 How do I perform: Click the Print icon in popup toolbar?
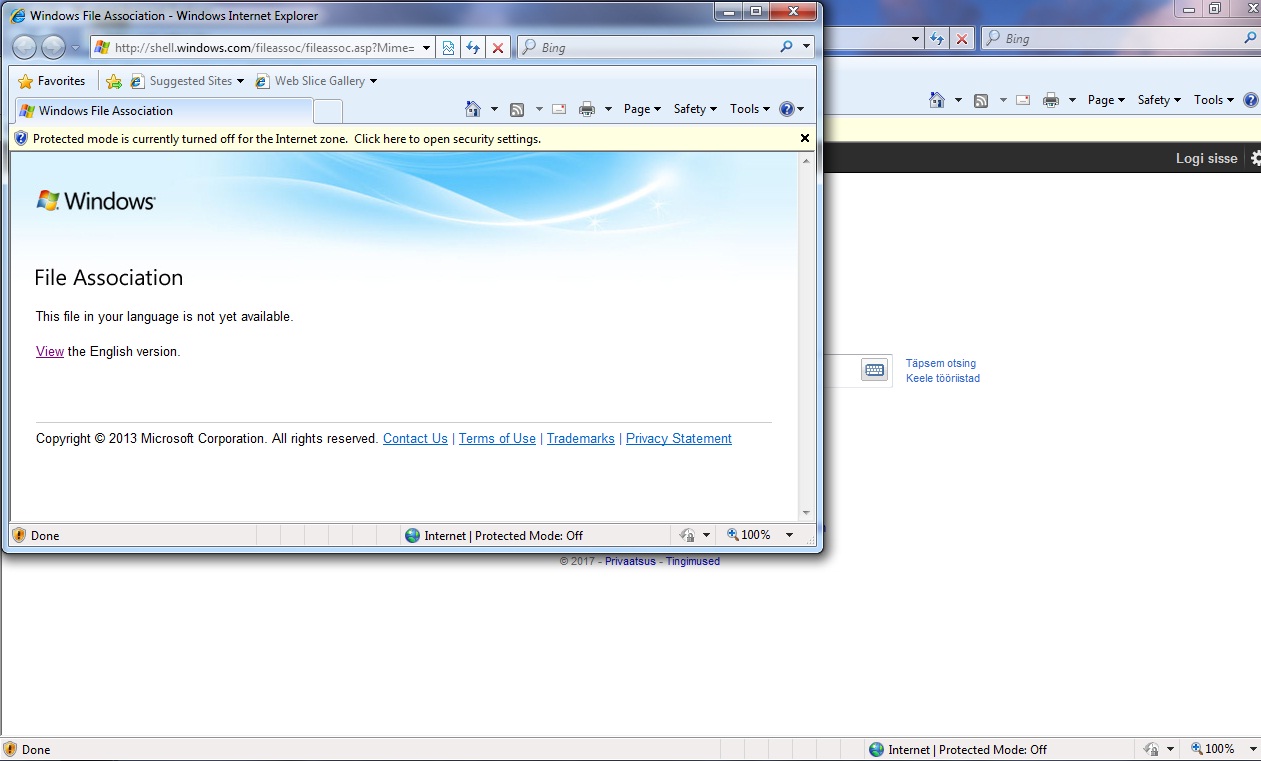587,109
